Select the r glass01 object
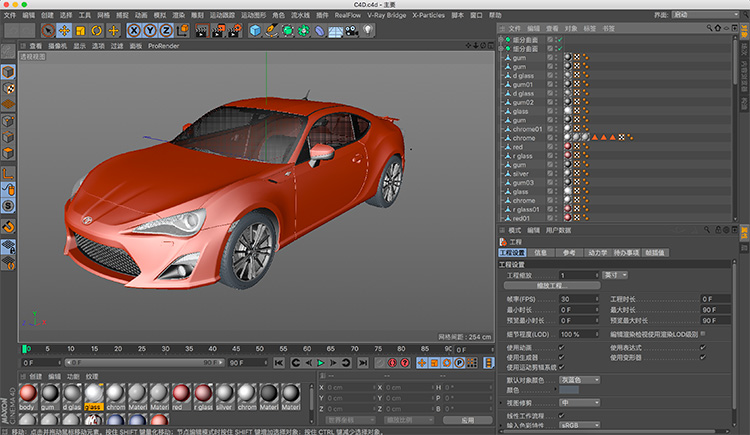 pos(526,210)
